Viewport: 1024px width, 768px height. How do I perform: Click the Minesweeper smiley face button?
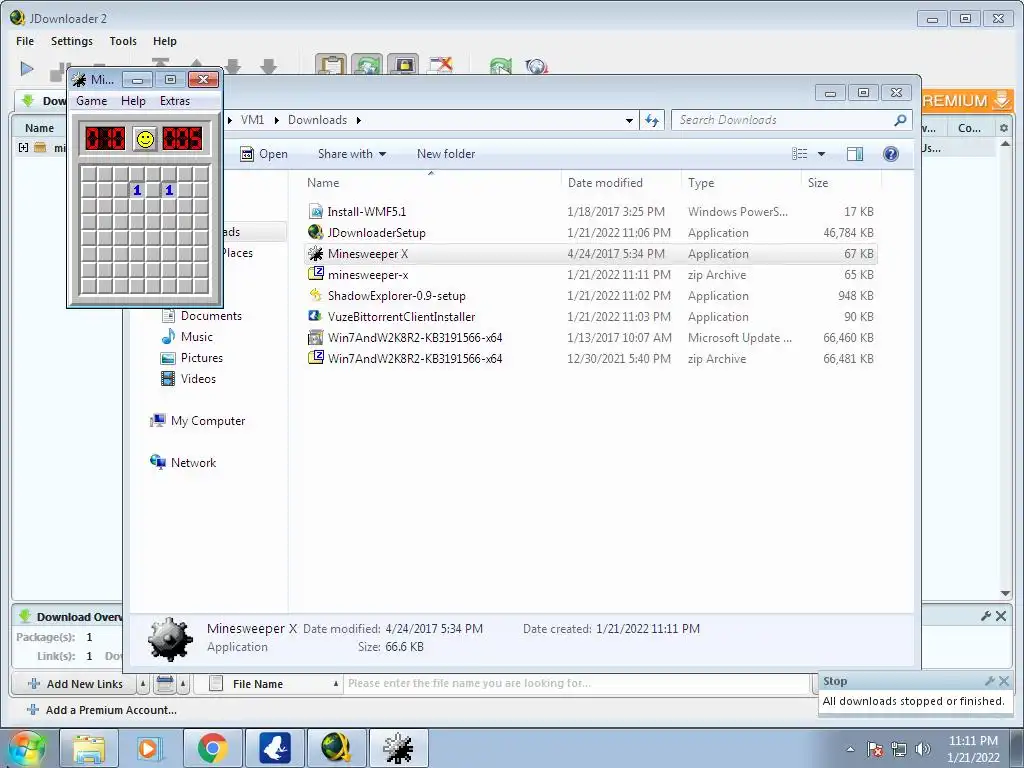point(145,138)
